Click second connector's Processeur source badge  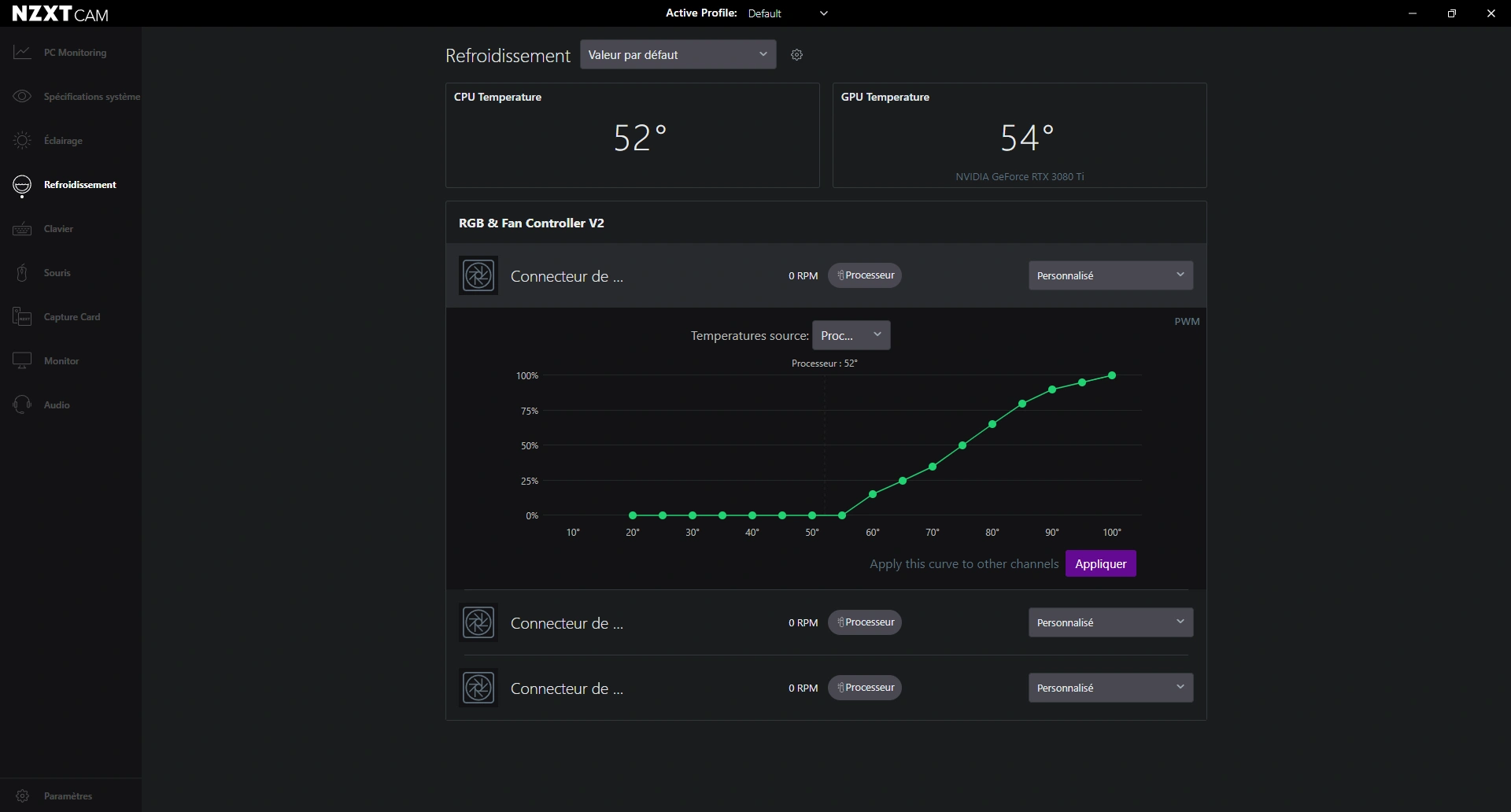pos(864,622)
